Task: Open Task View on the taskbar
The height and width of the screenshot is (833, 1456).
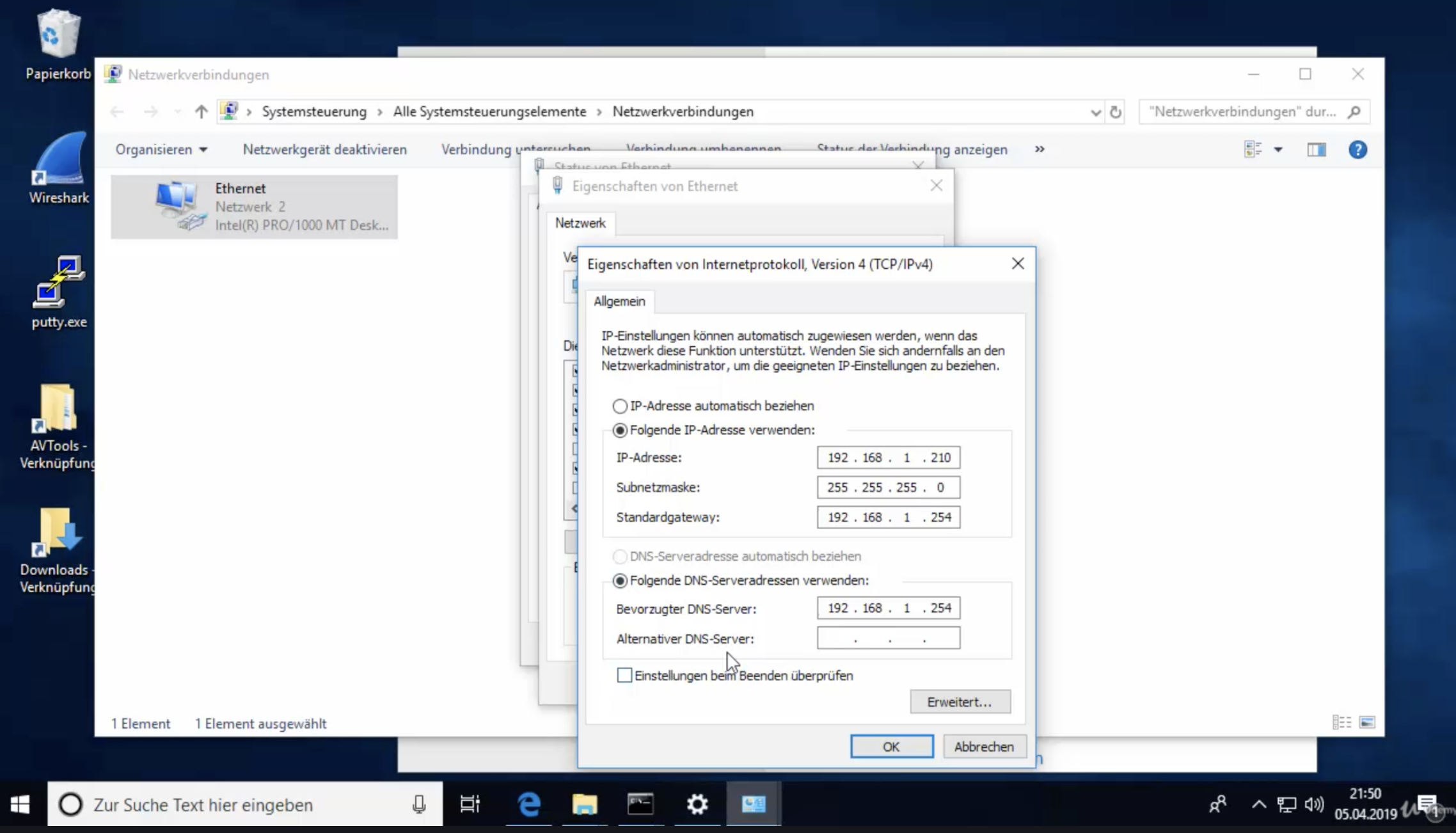Action: 470,804
